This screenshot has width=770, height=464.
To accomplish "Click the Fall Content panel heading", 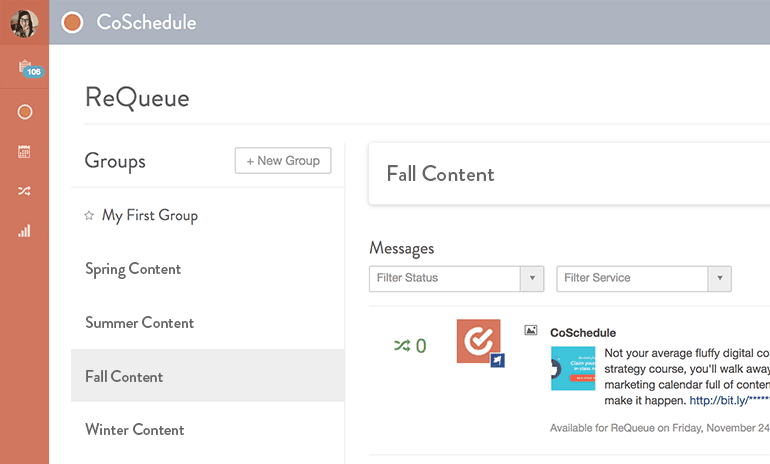I will [440, 174].
